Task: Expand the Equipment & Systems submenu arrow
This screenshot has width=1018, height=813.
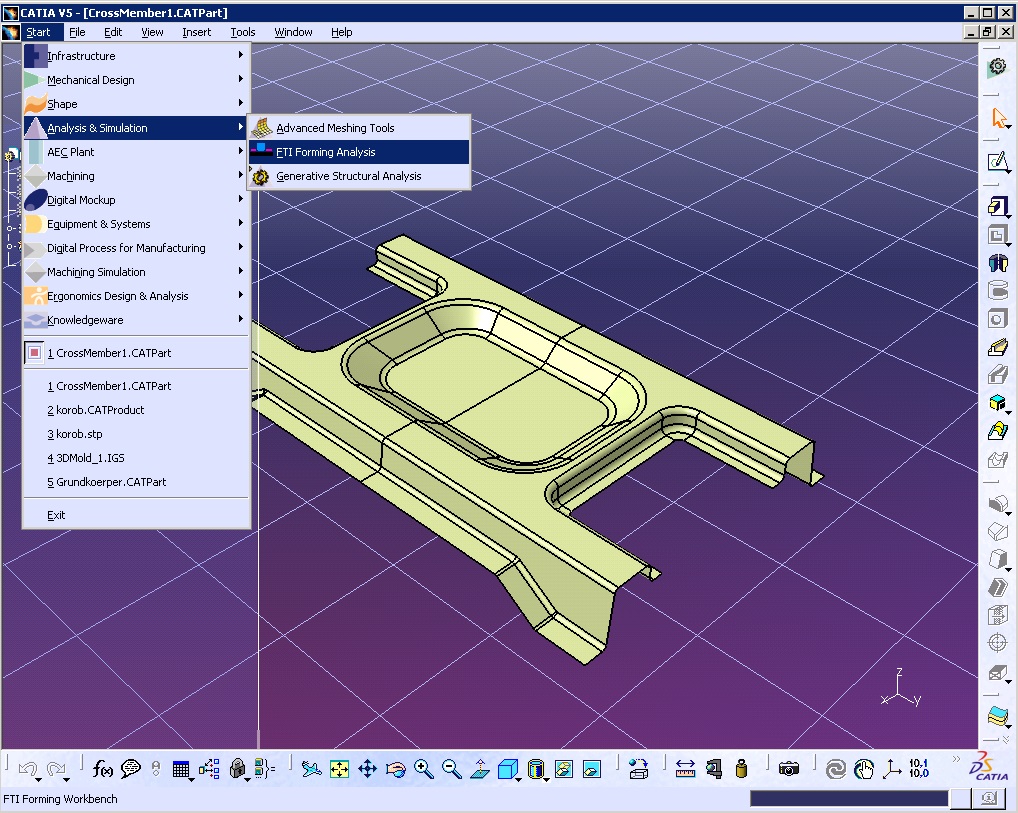Action: click(240, 223)
